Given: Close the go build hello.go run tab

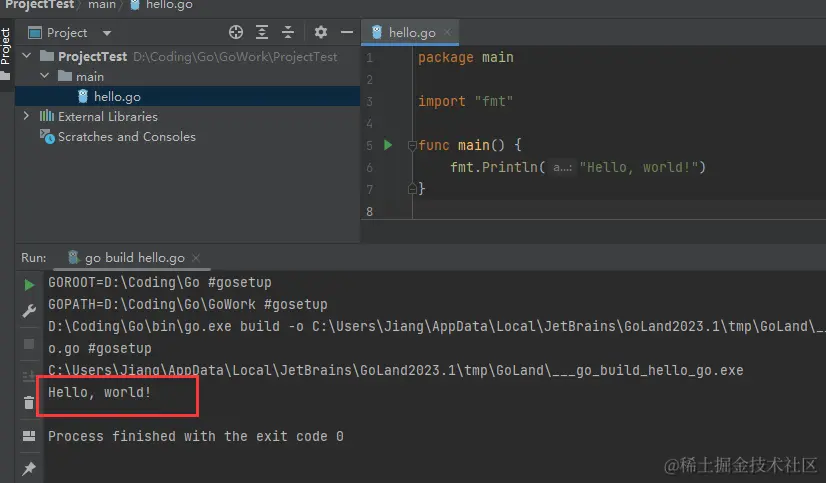Looking at the screenshot, I should point(196,258).
